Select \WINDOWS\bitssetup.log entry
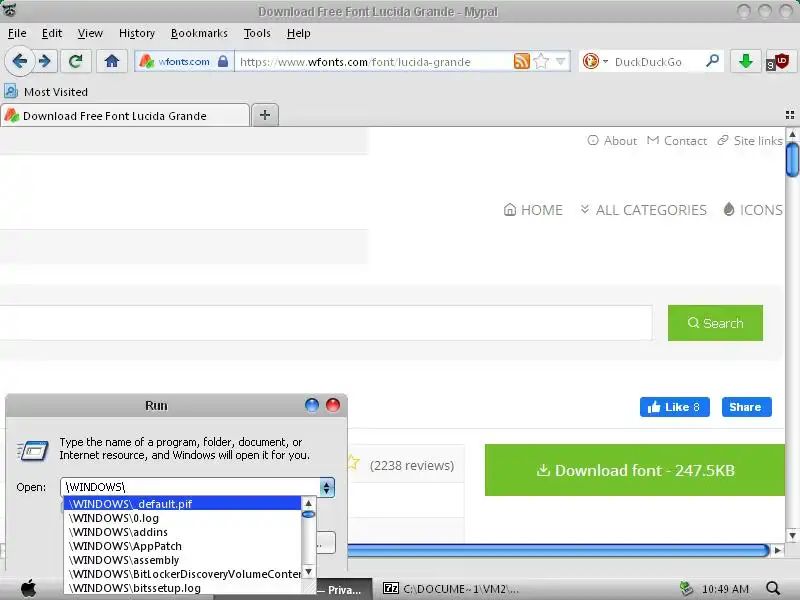800x600 pixels. coord(183,588)
